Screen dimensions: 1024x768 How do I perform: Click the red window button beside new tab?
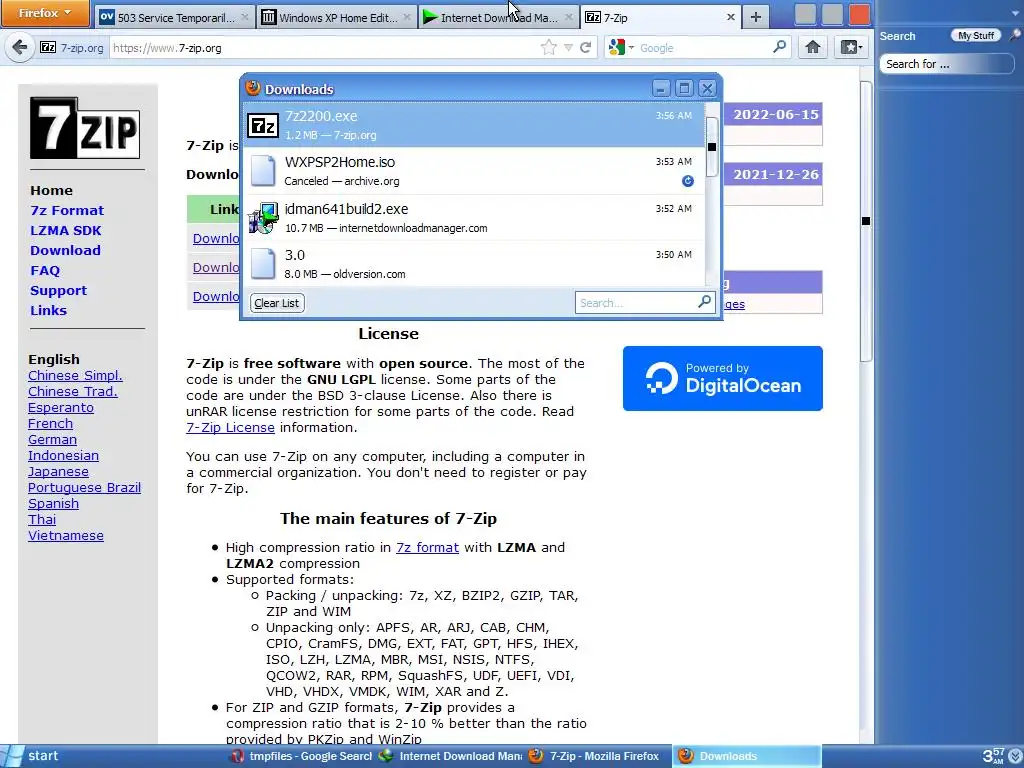859,15
